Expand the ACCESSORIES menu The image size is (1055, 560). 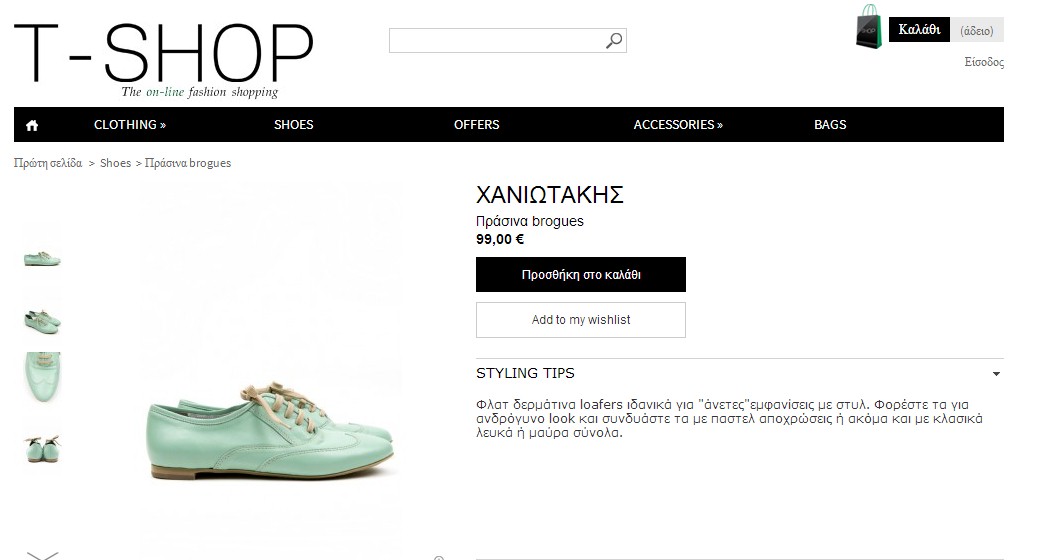coord(678,125)
